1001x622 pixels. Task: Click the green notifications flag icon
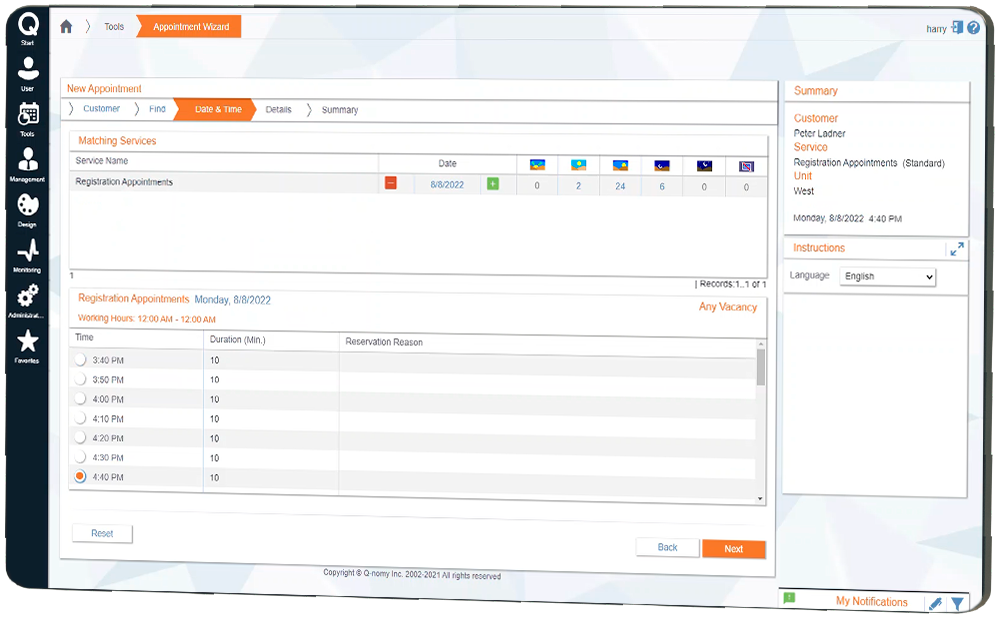click(789, 598)
